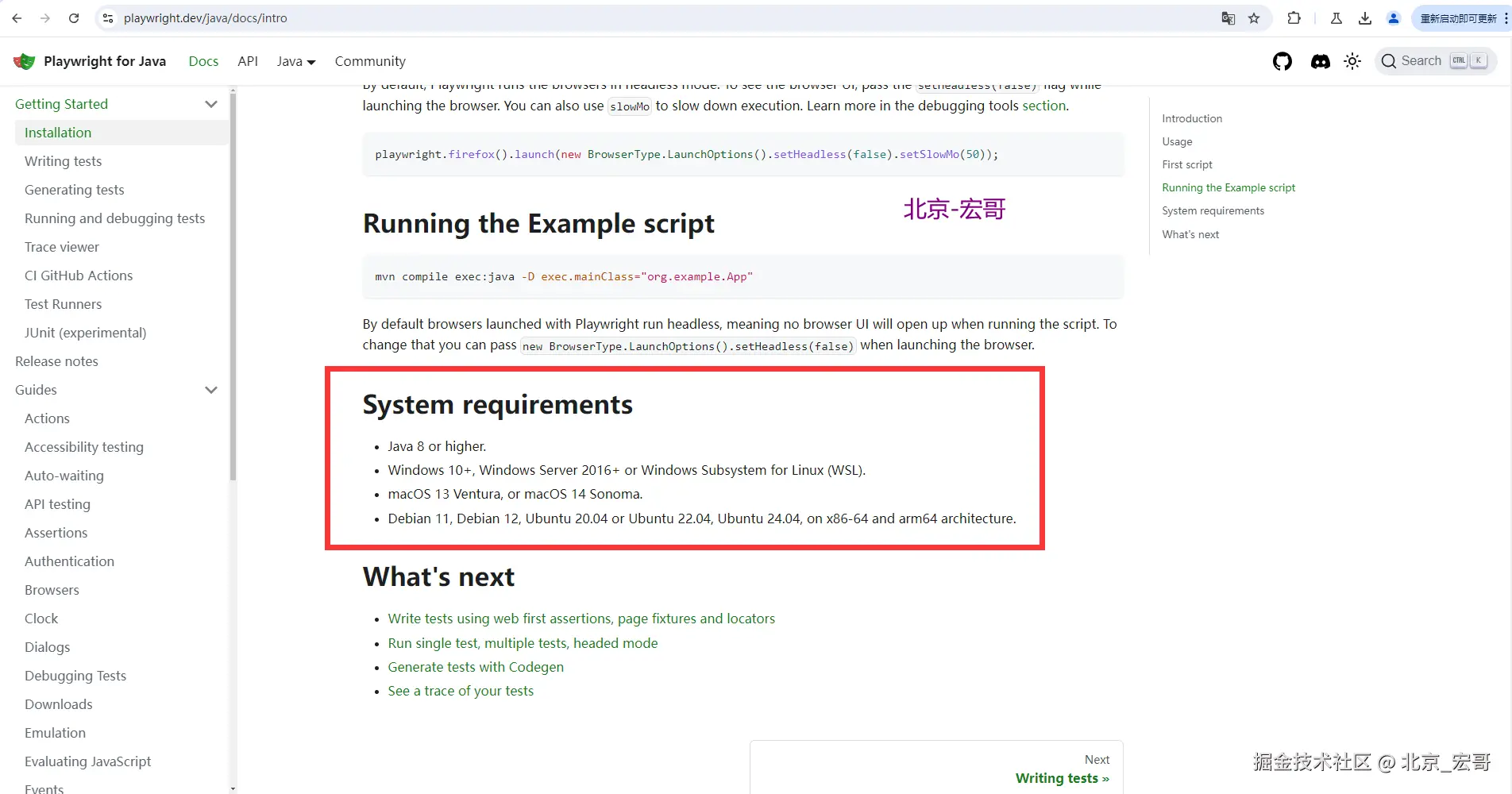Click the browser forward arrow
This screenshot has height=794, width=1512.
point(45,18)
